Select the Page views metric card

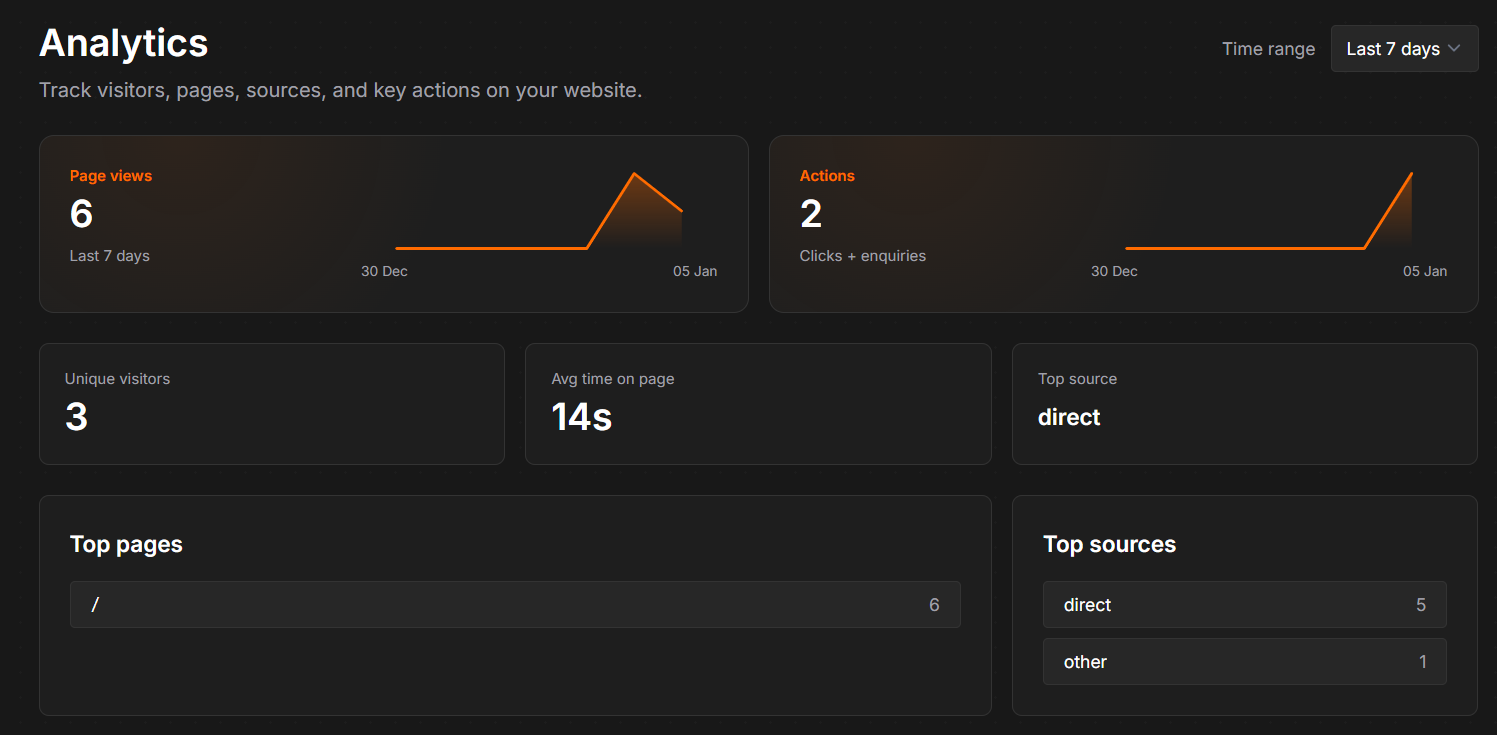tap(393, 223)
